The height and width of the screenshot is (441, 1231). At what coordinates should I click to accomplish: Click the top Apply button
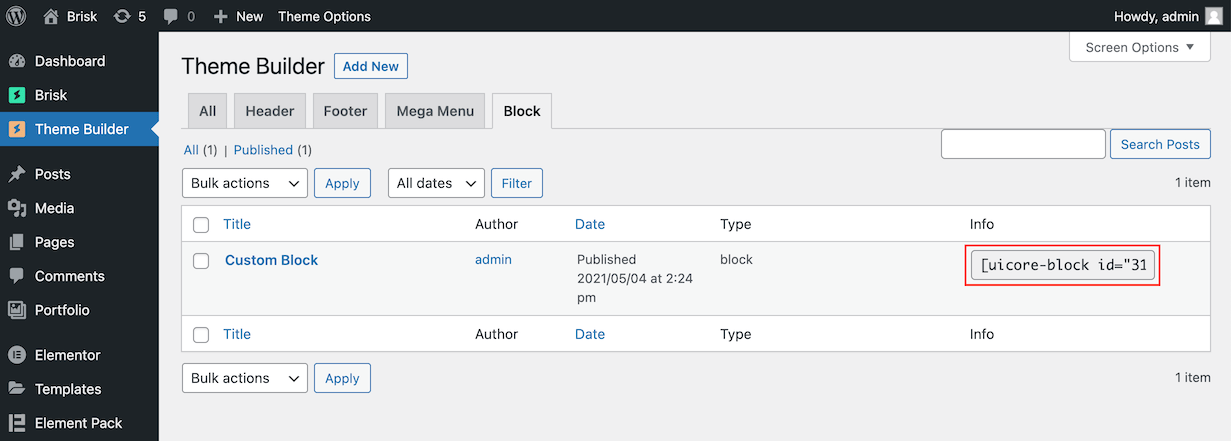pyautogui.click(x=342, y=183)
